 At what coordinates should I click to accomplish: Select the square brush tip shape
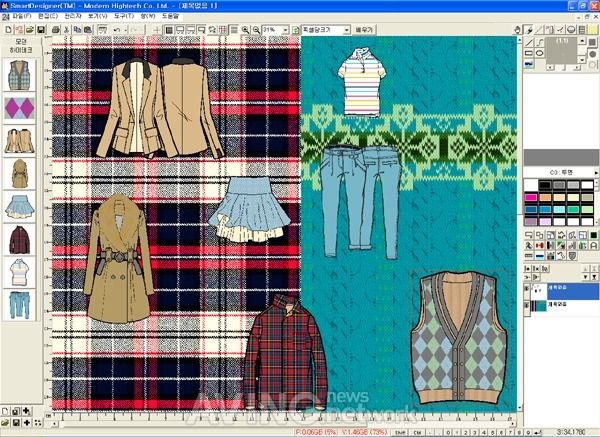[x=592, y=42]
